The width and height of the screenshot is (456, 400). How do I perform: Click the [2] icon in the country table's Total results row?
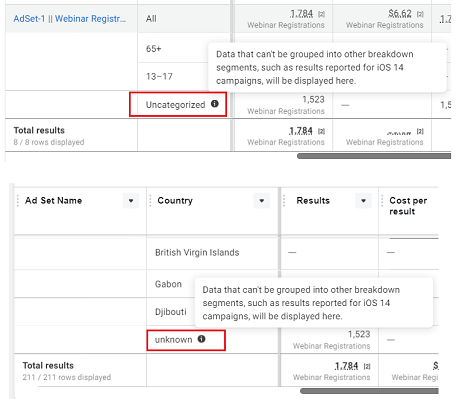[367, 366]
